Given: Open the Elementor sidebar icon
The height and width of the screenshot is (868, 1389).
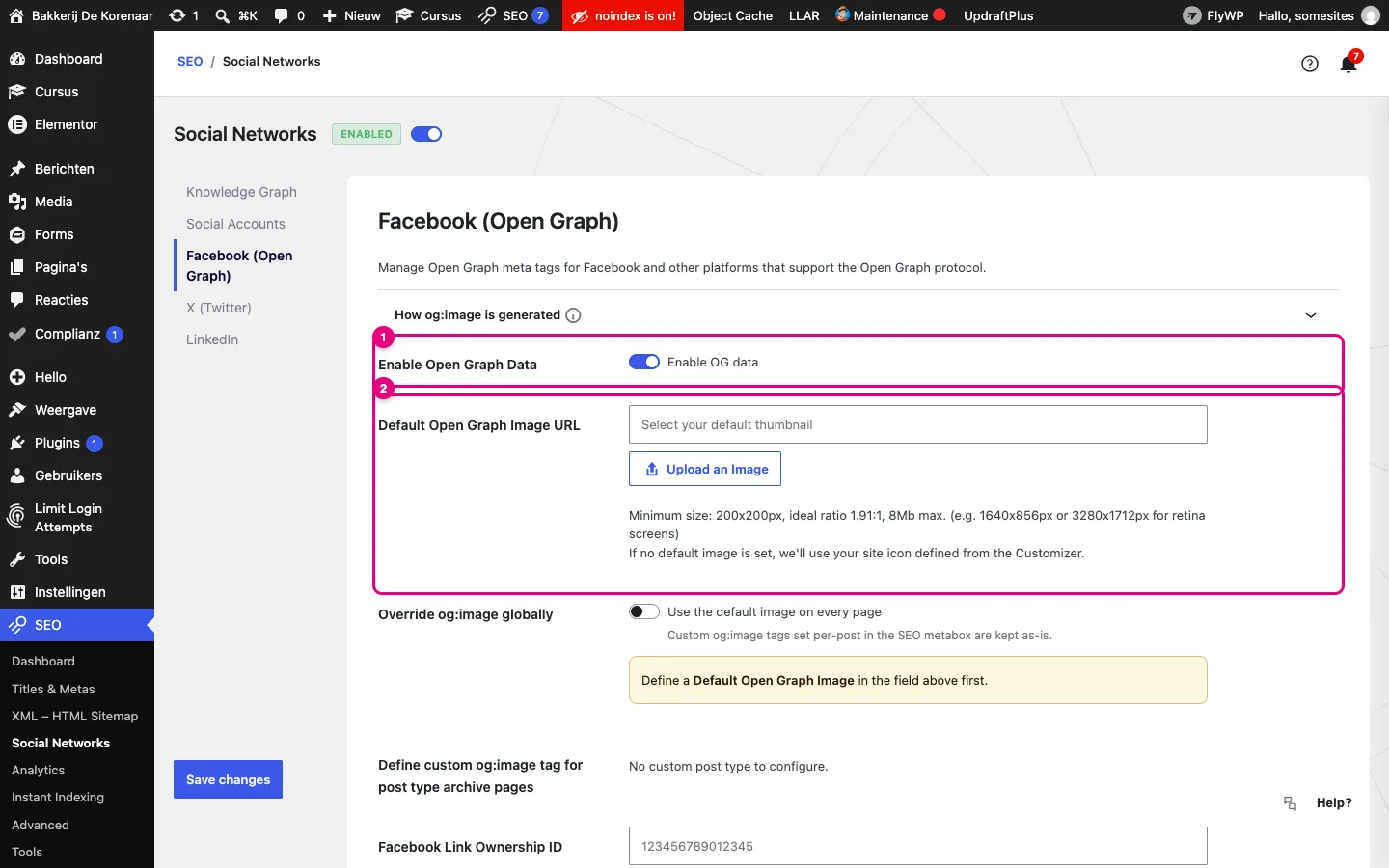Looking at the screenshot, I should pos(16,124).
